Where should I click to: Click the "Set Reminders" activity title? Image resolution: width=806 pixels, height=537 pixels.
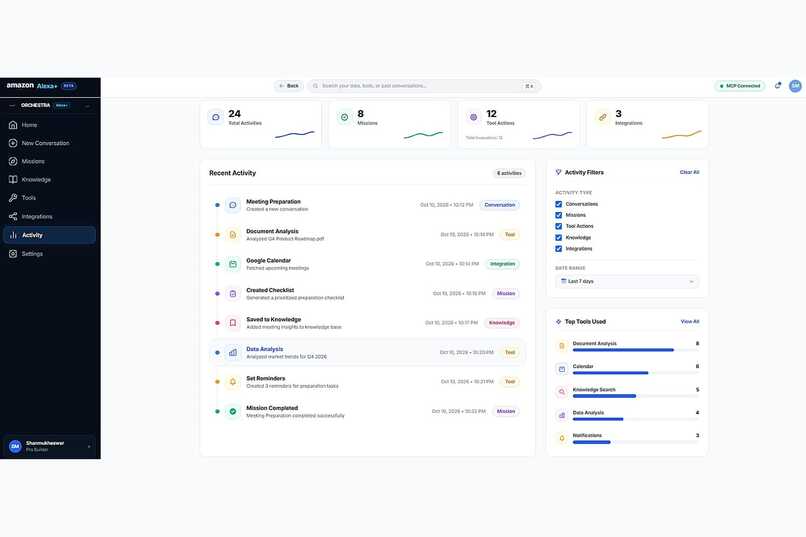click(266, 378)
